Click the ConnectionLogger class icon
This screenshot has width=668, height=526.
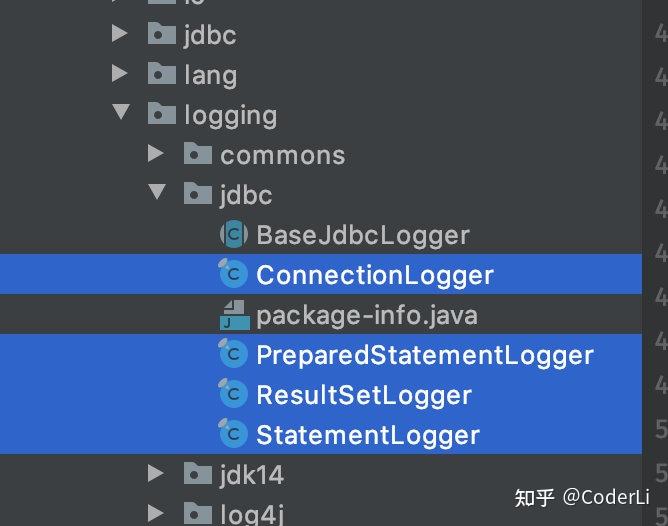[233, 275]
